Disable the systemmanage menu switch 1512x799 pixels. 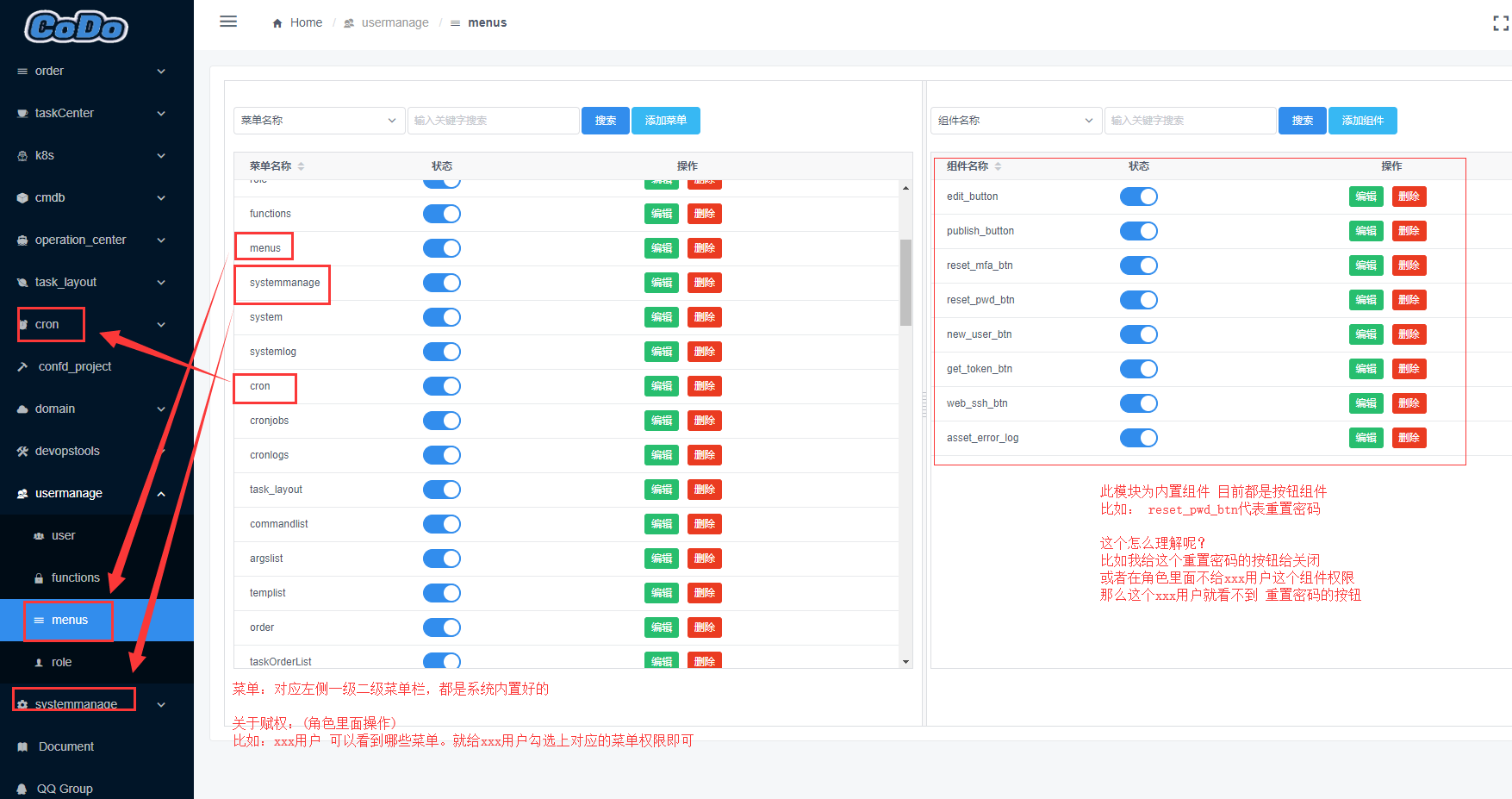click(442, 283)
